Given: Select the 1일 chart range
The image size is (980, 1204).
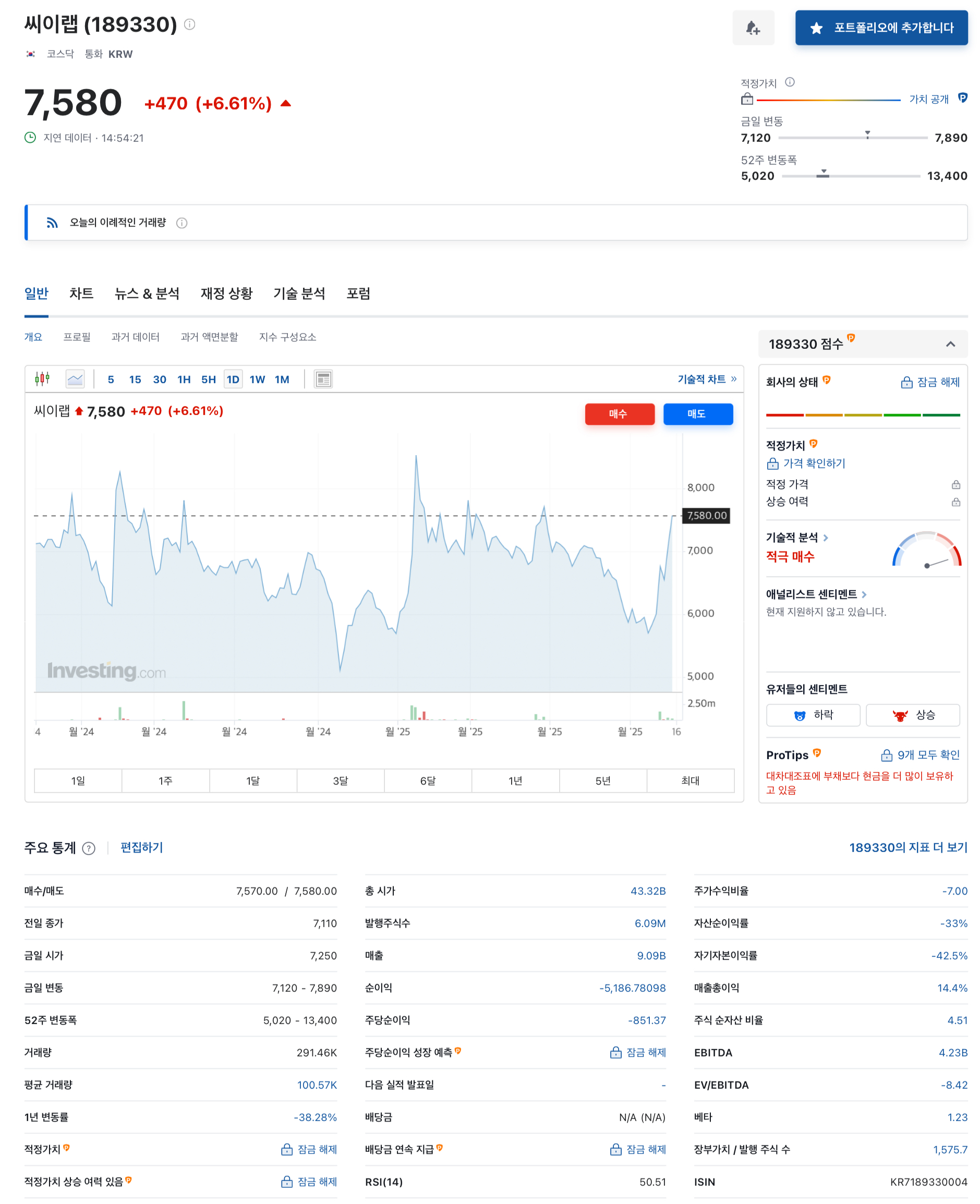Looking at the screenshot, I should pyautogui.click(x=78, y=781).
